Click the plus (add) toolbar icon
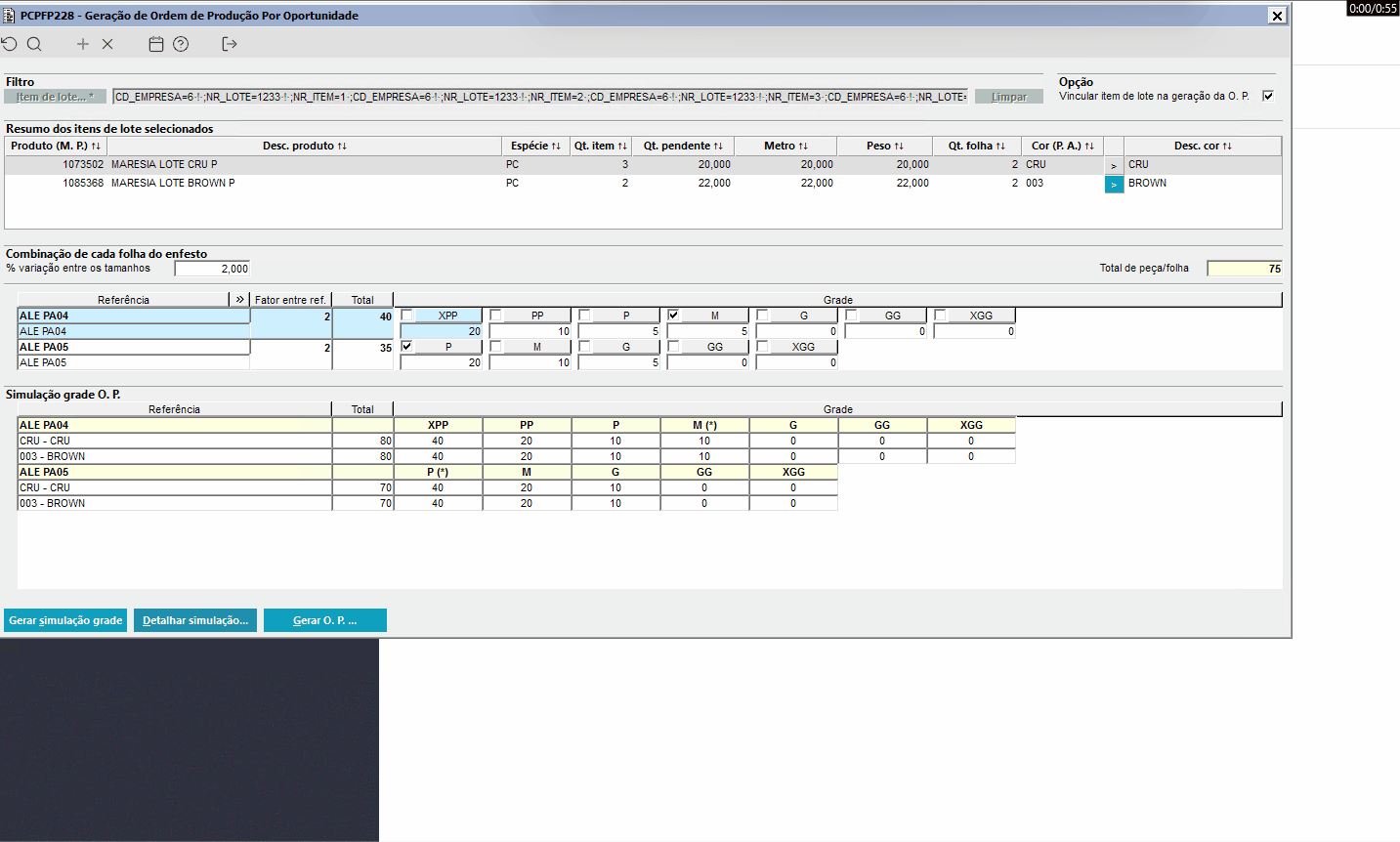 tap(83, 44)
